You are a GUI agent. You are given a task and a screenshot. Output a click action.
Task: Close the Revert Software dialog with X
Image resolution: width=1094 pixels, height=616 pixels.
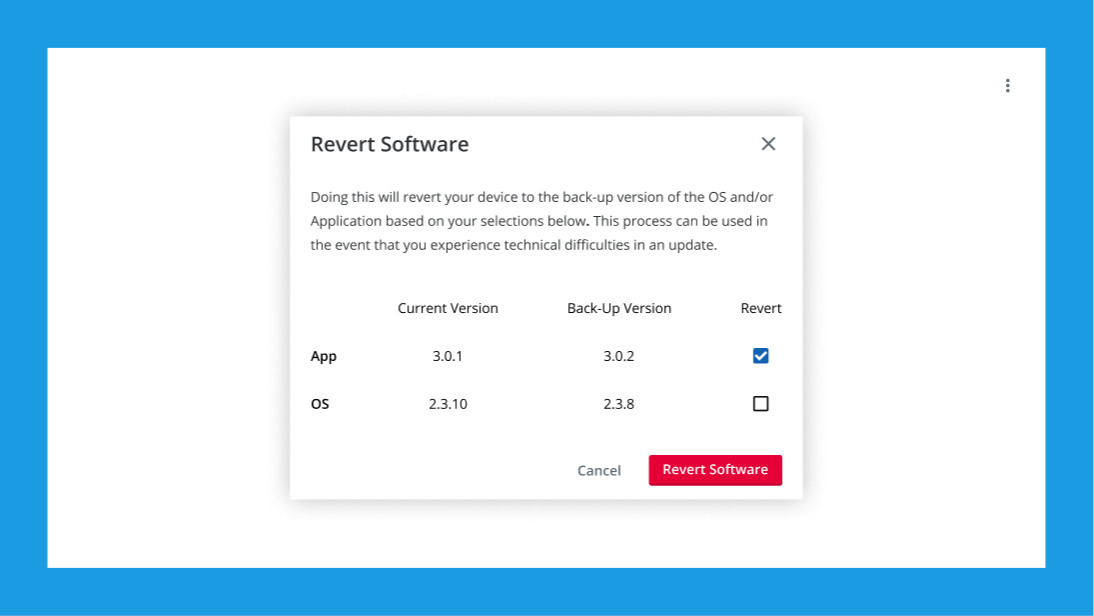coord(768,144)
